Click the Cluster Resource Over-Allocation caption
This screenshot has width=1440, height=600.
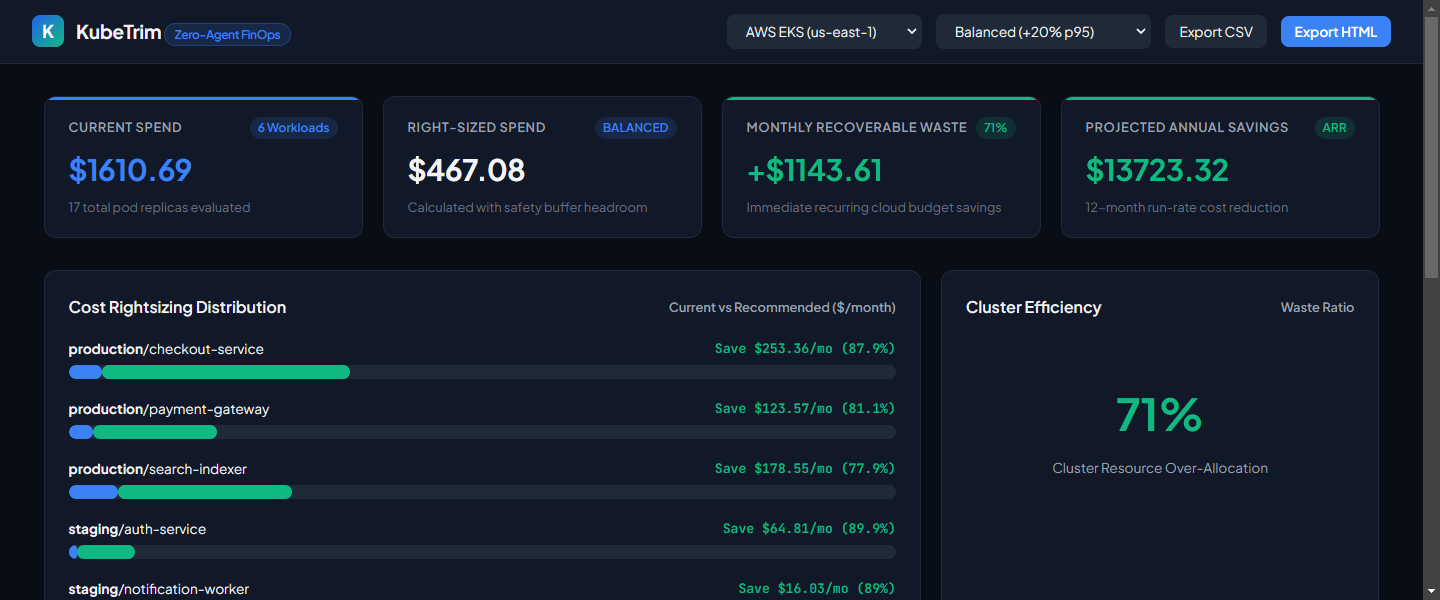pyautogui.click(x=1160, y=468)
